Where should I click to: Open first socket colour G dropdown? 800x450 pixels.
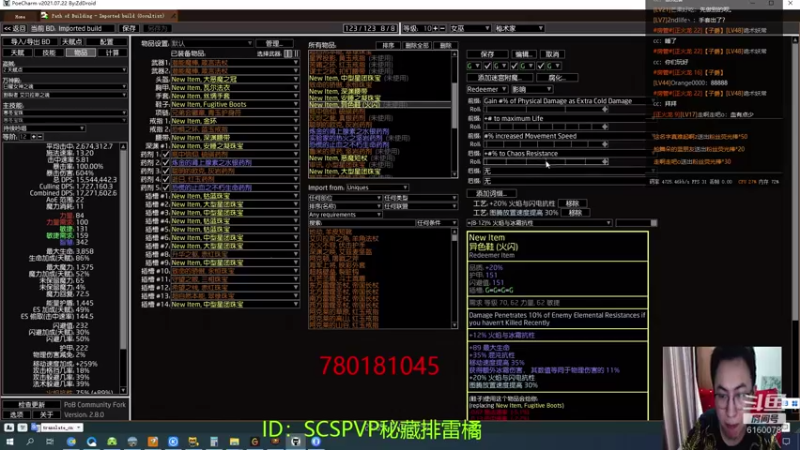pos(473,66)
